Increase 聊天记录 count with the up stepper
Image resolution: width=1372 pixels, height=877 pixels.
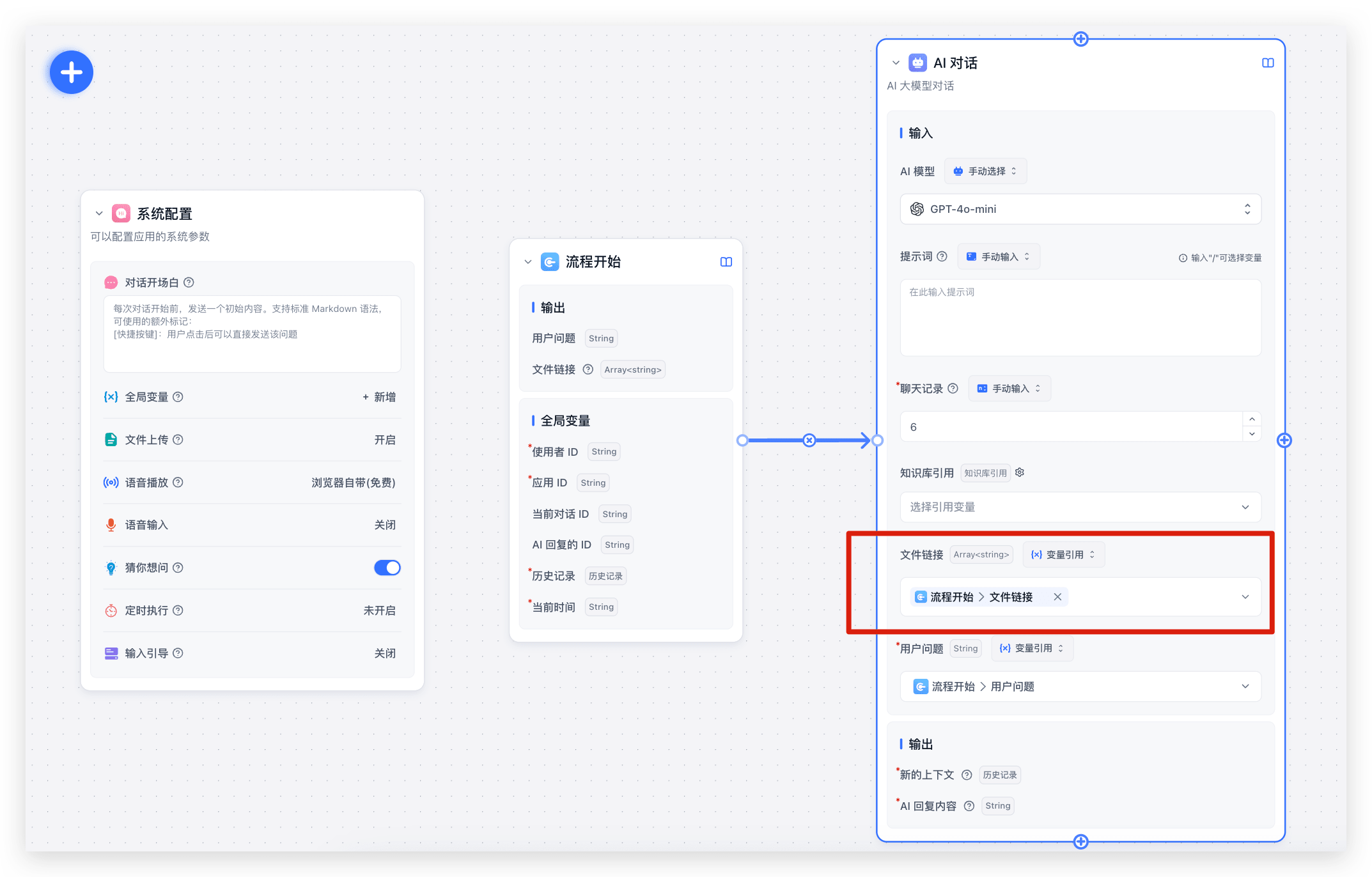coord(1251,419)
